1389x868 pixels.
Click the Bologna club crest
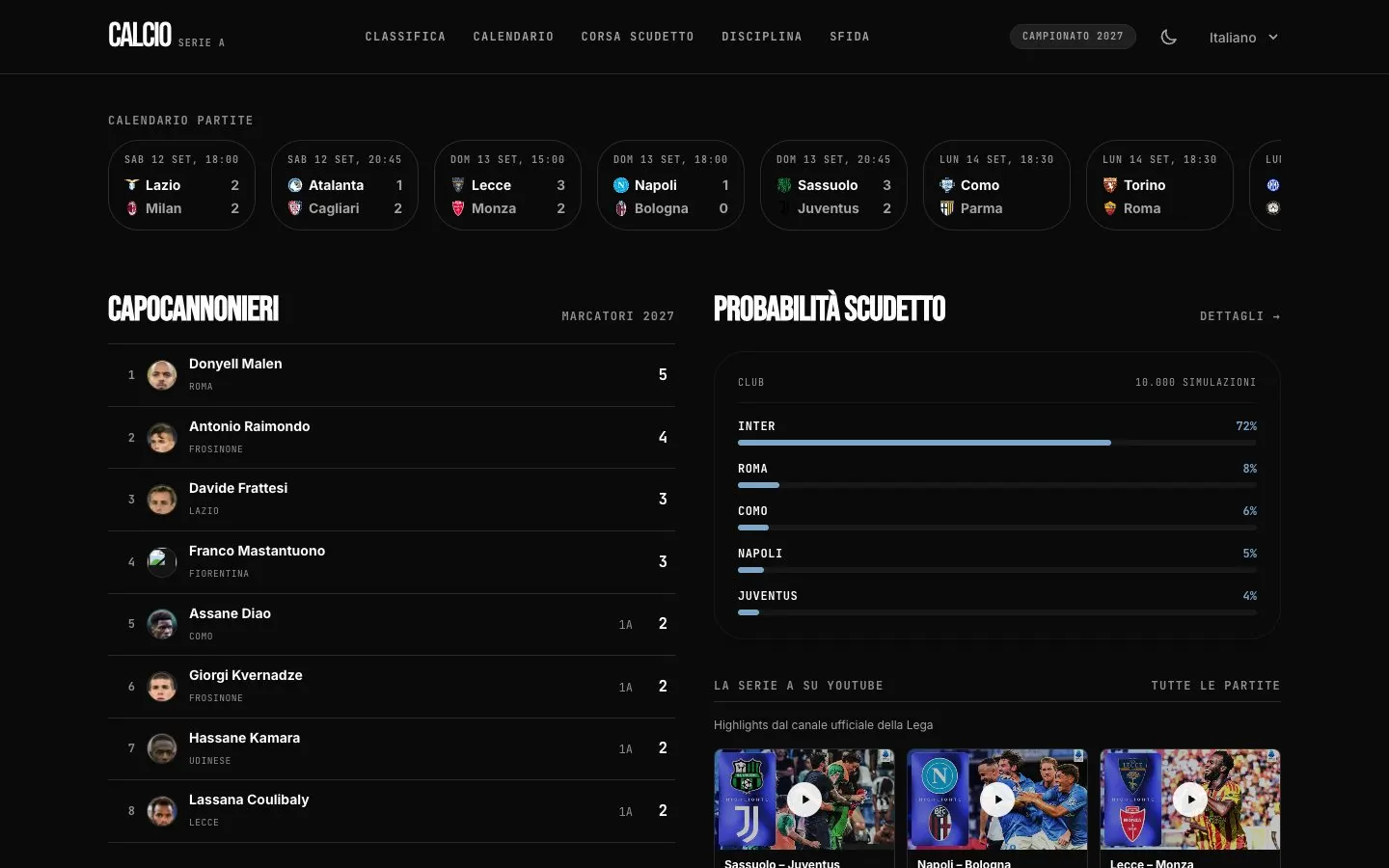click(621, 208)
